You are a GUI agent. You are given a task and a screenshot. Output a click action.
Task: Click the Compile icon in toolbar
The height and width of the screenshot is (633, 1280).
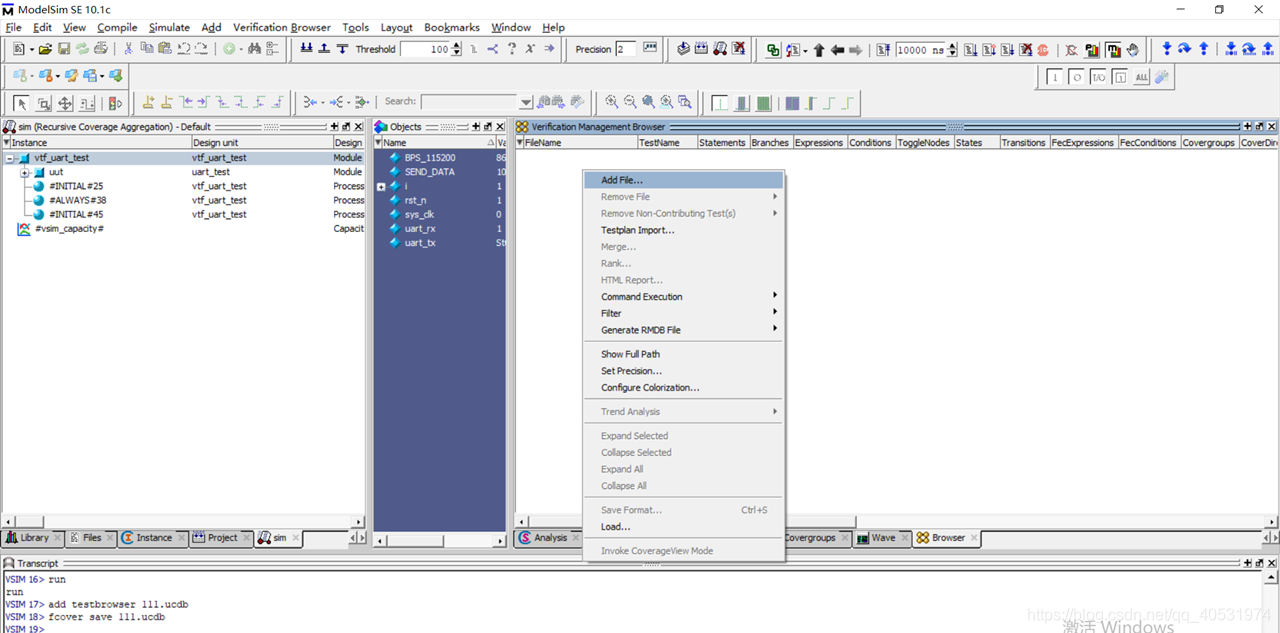pyautogui.click(x=683, y=49)
